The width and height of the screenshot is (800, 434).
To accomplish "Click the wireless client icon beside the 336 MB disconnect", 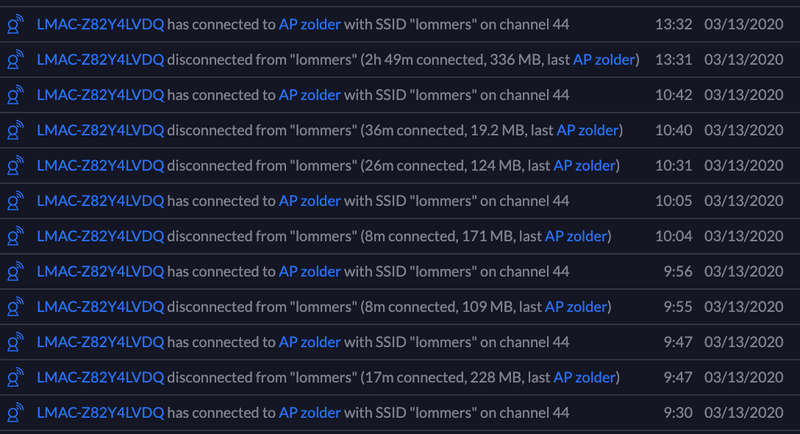I will 15,60.
